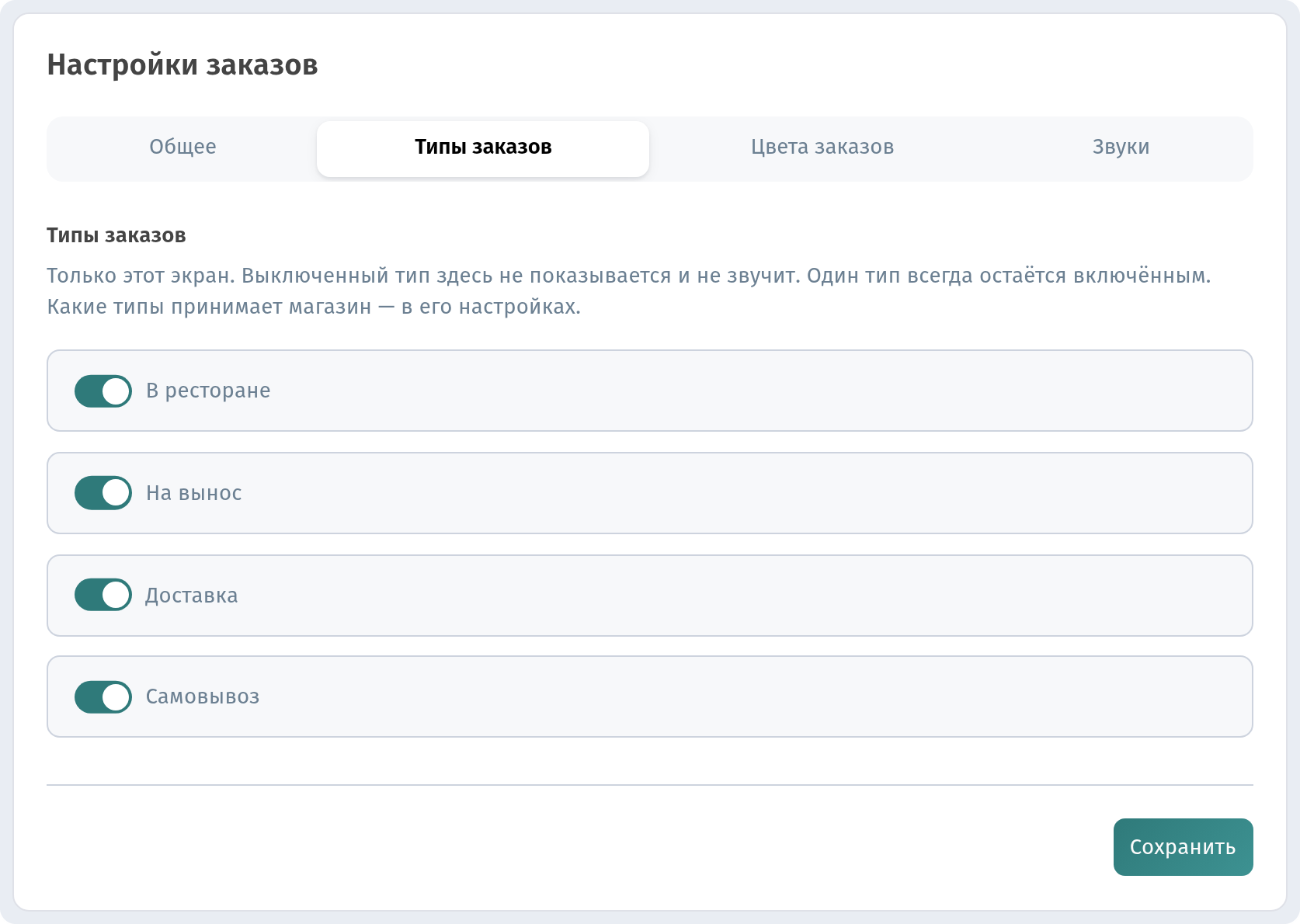Click the Самовывоз label
Viewport: 1300px width, 924px height.
203,696
